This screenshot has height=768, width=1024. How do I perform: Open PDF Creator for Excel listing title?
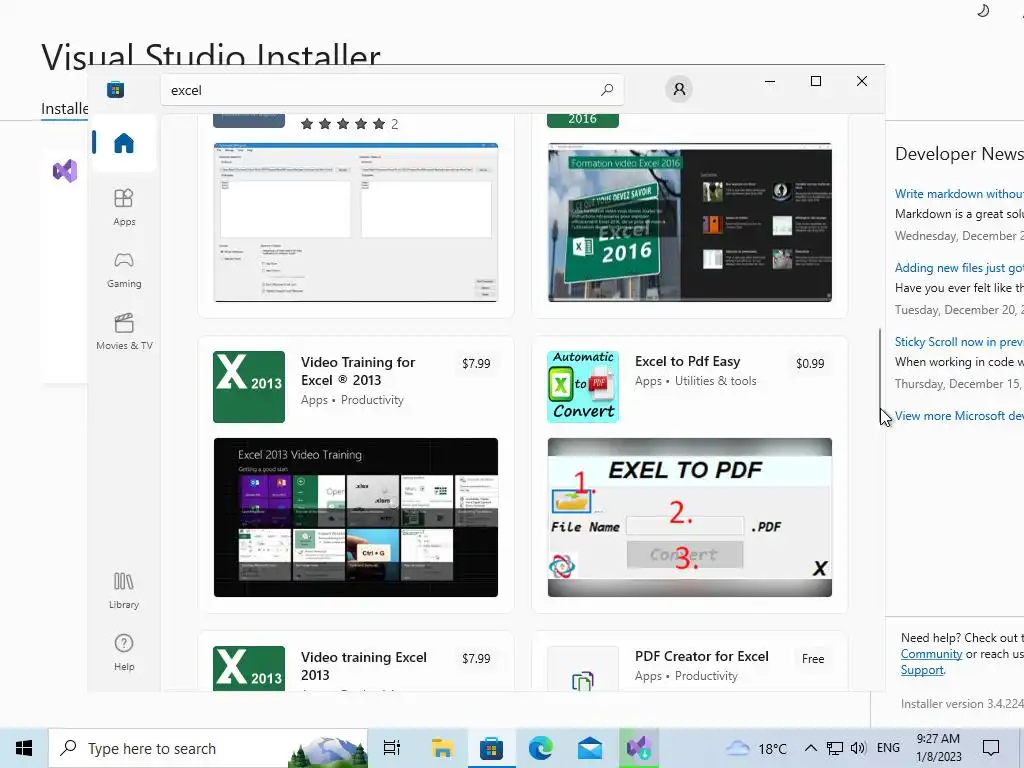click(x=701, y=656)
